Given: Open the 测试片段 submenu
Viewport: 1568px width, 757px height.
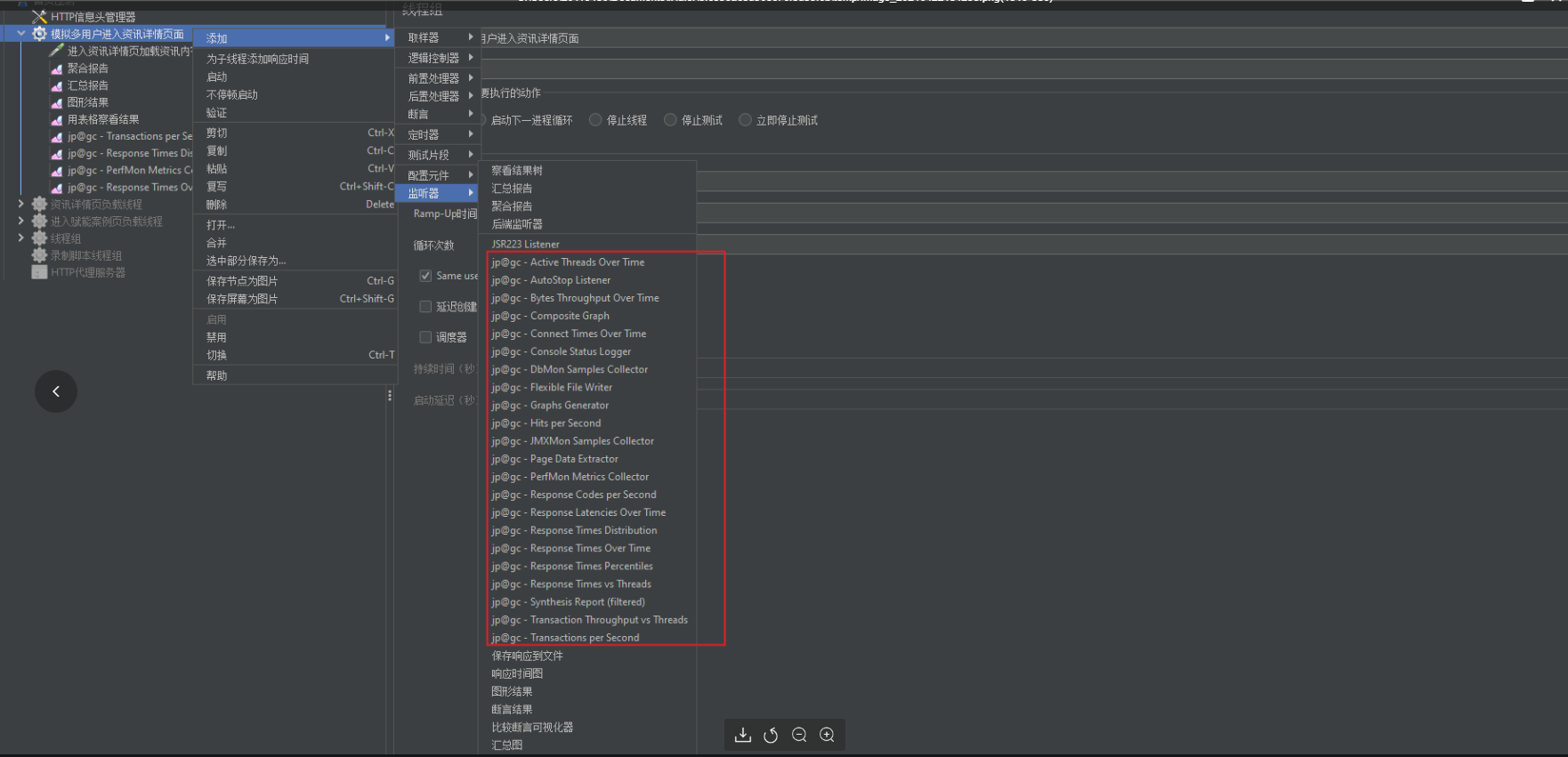Looking at the screenshot, I should click(440, 155).
